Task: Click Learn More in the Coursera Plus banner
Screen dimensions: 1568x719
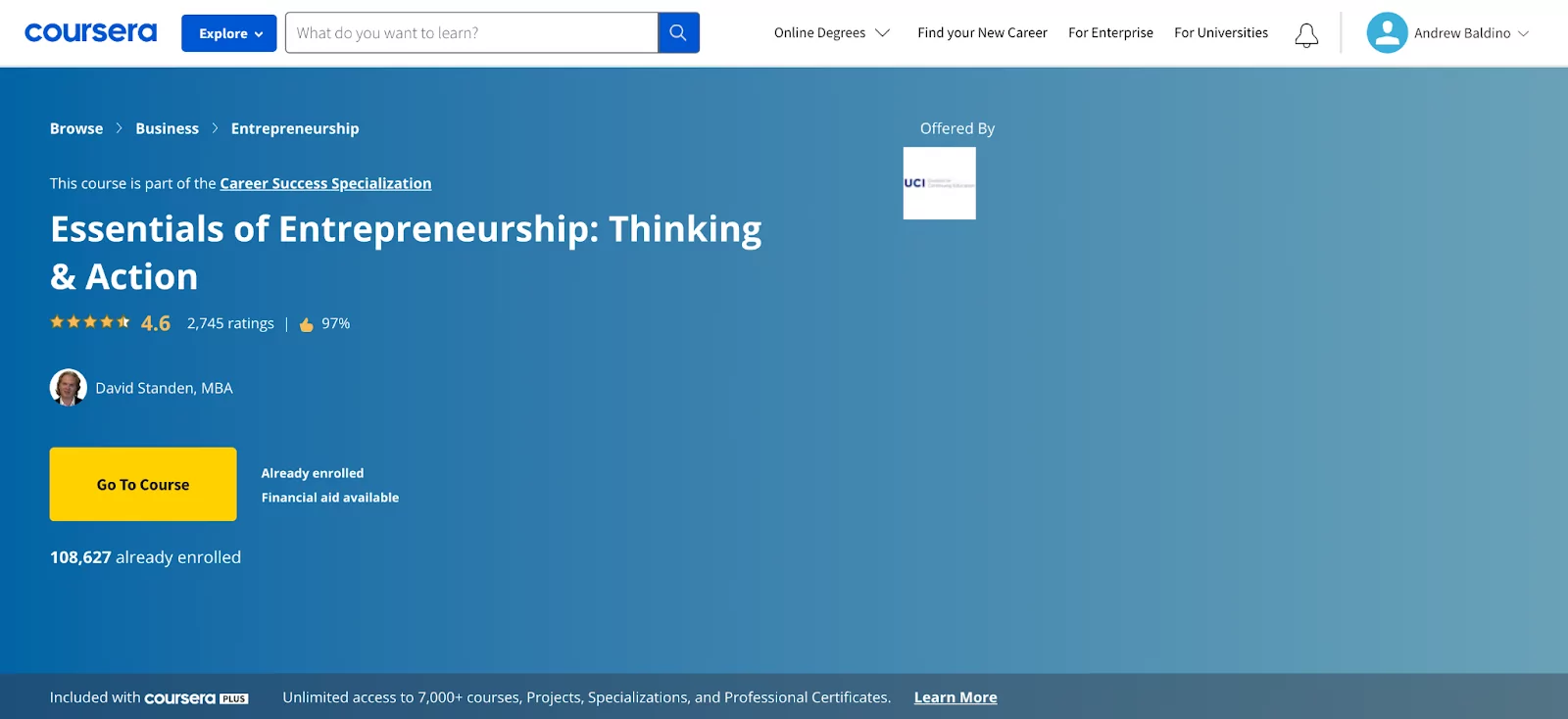Action: (955, 697)
